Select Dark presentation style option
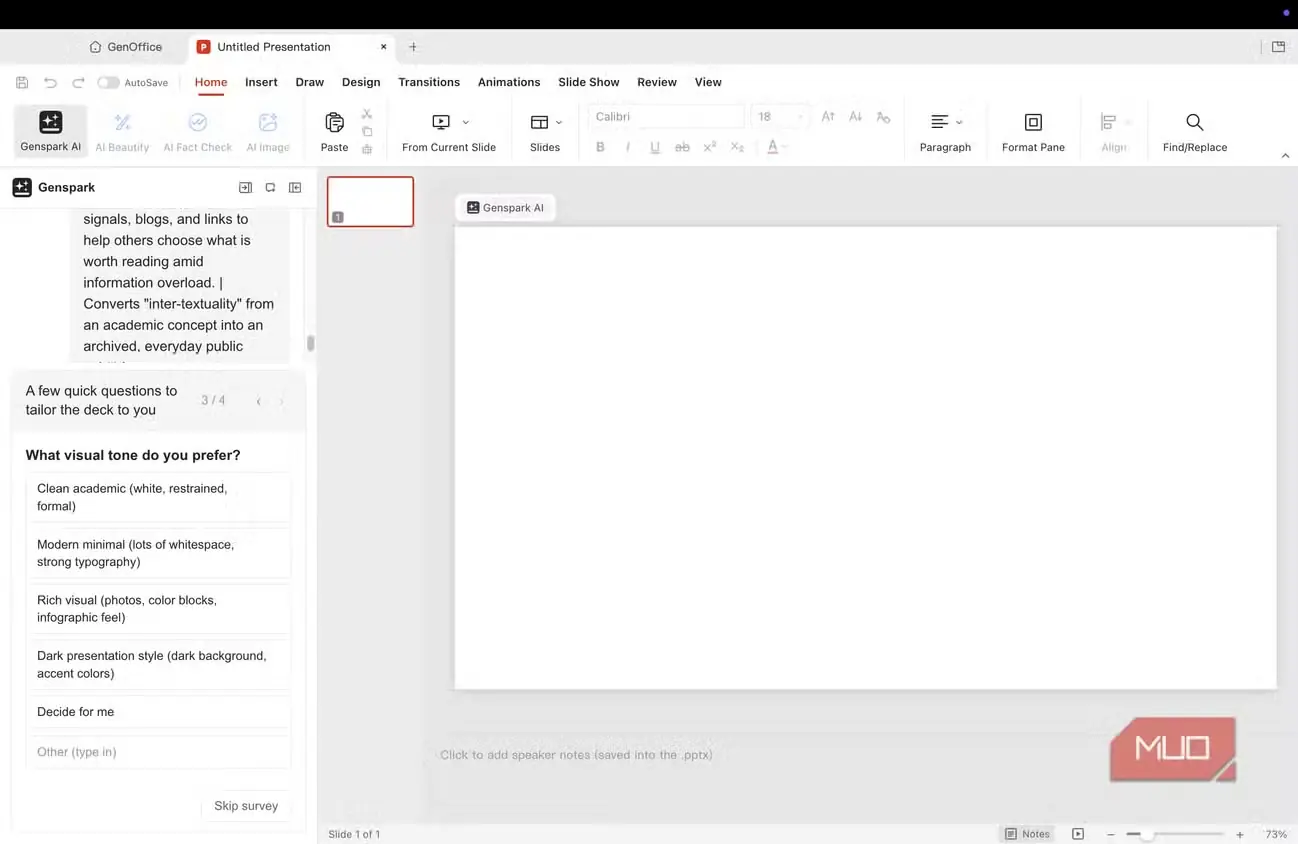The width and height of the screenshot is (1298, 844). click(158, 664)
